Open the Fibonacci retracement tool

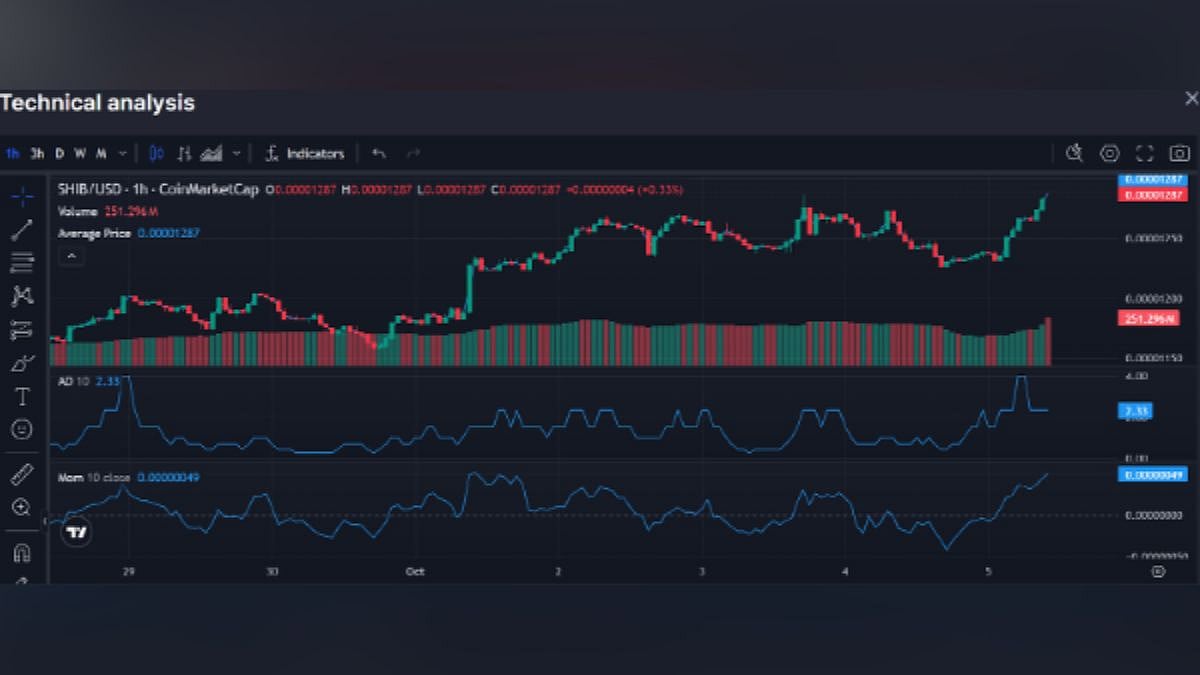pyautogui.click(x=22, y=263)
